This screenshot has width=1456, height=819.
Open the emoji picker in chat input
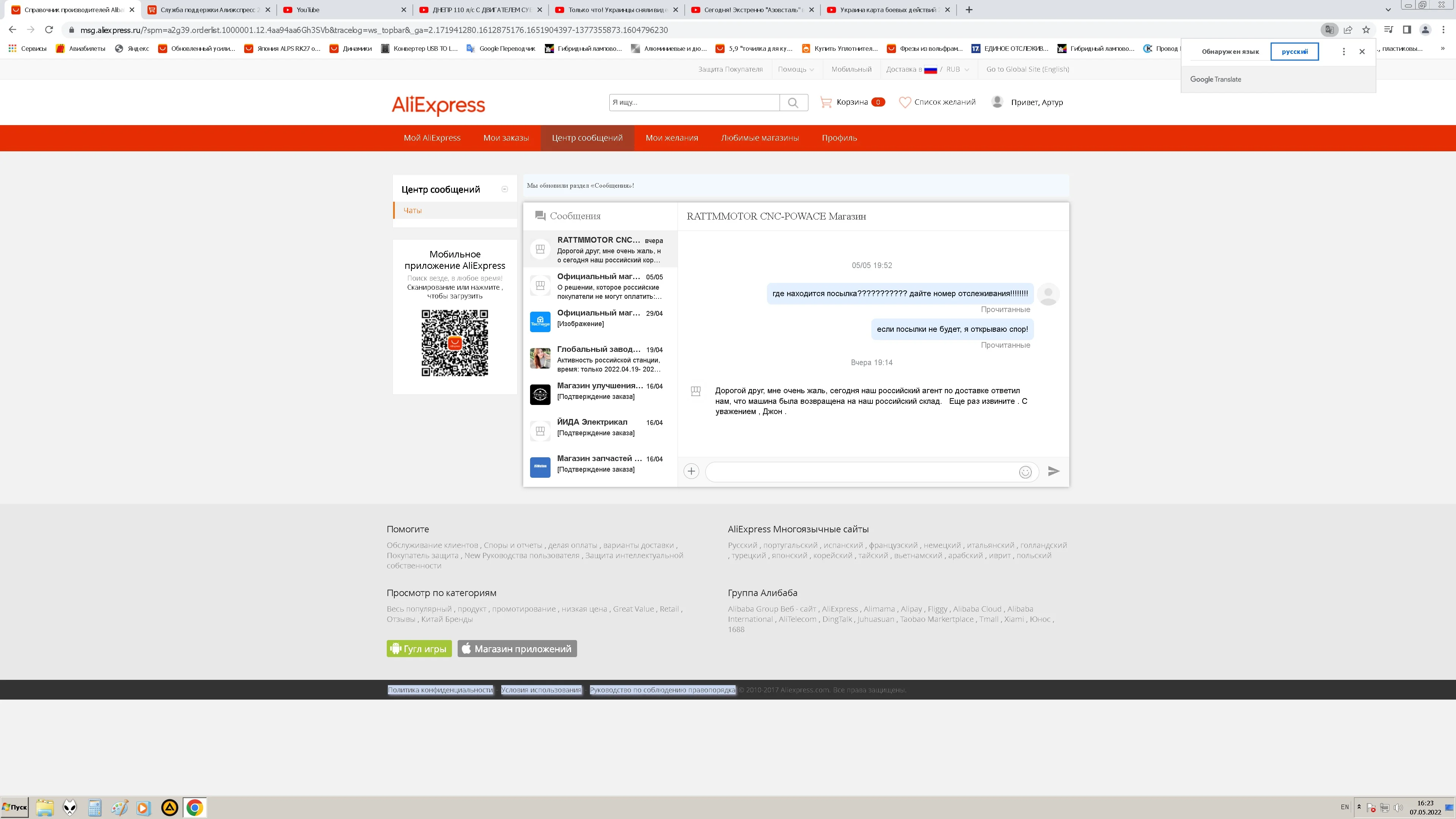(1025, 472)
